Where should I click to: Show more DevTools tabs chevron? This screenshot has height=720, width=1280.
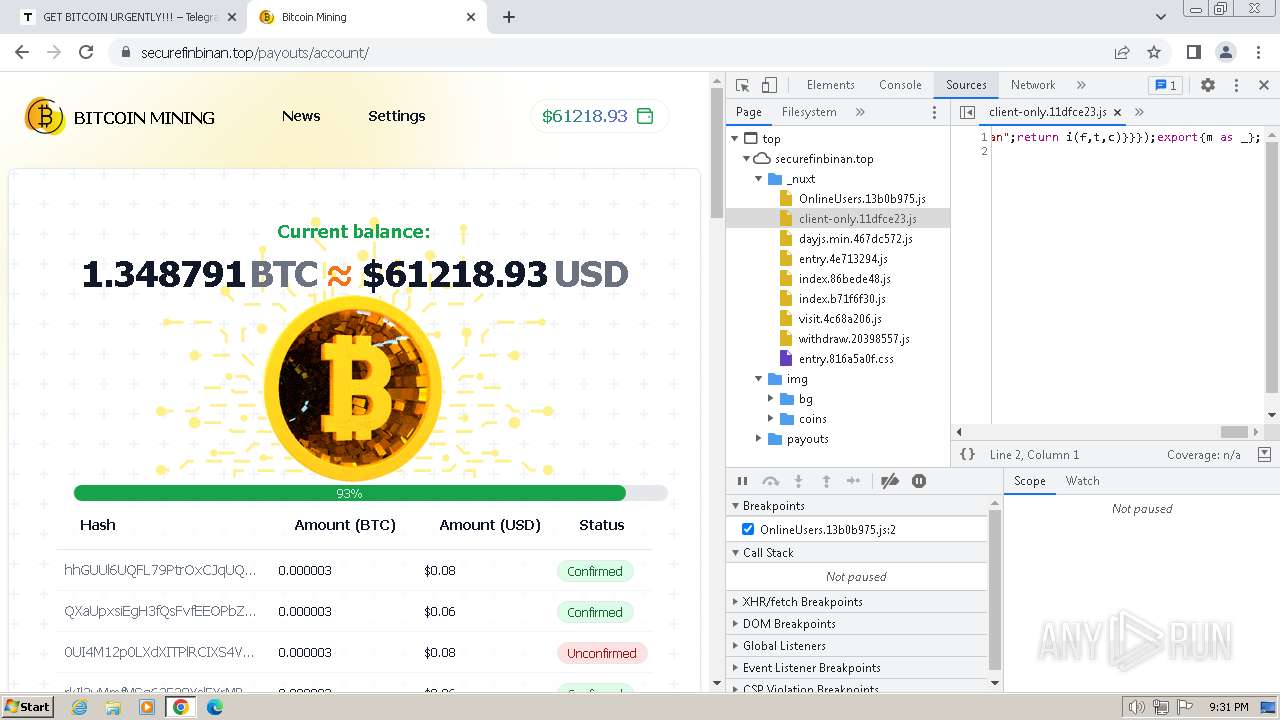(x=1081, y=85)
